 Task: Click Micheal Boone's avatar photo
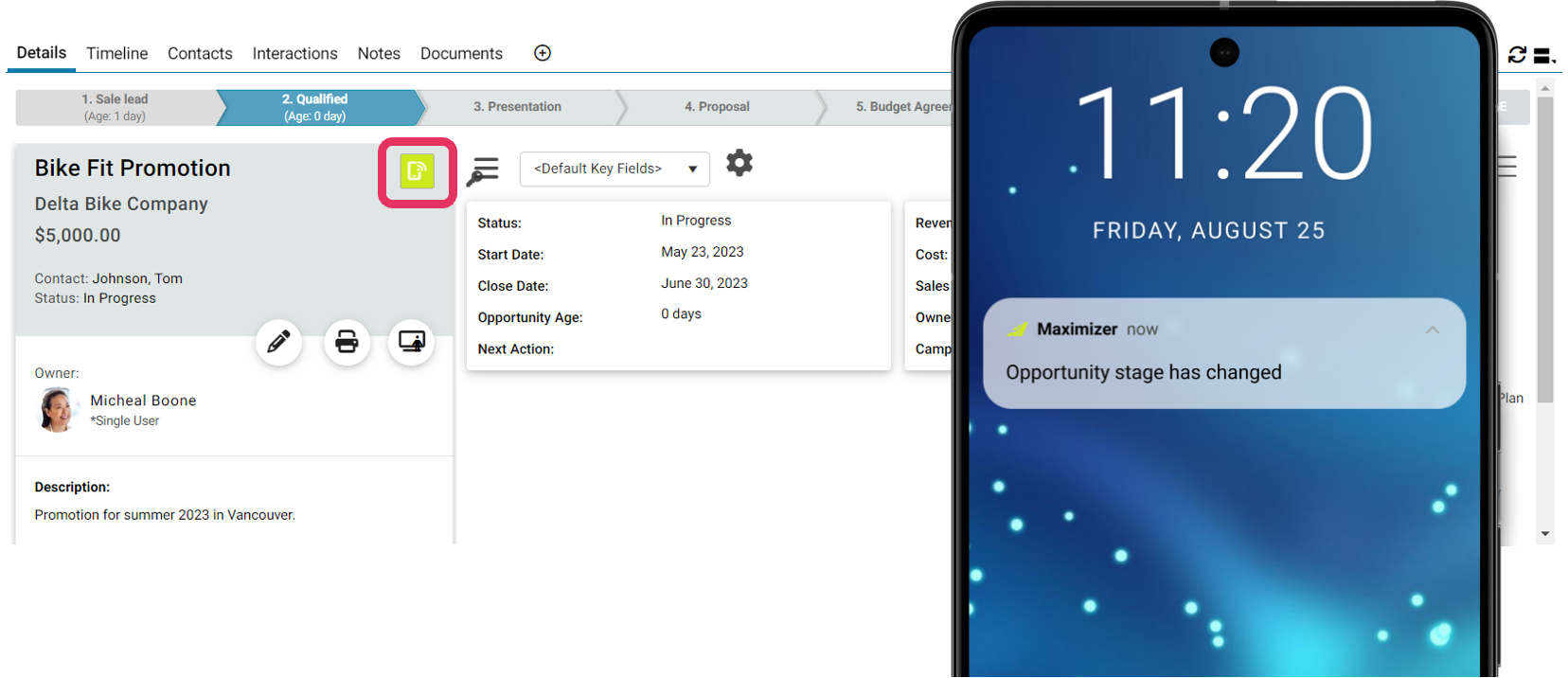57,410
